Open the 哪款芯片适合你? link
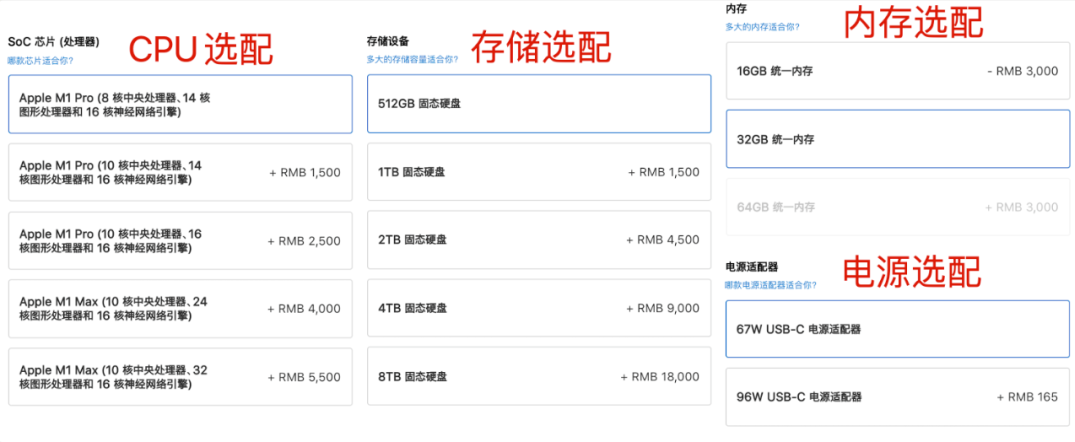 click(40, 60)
